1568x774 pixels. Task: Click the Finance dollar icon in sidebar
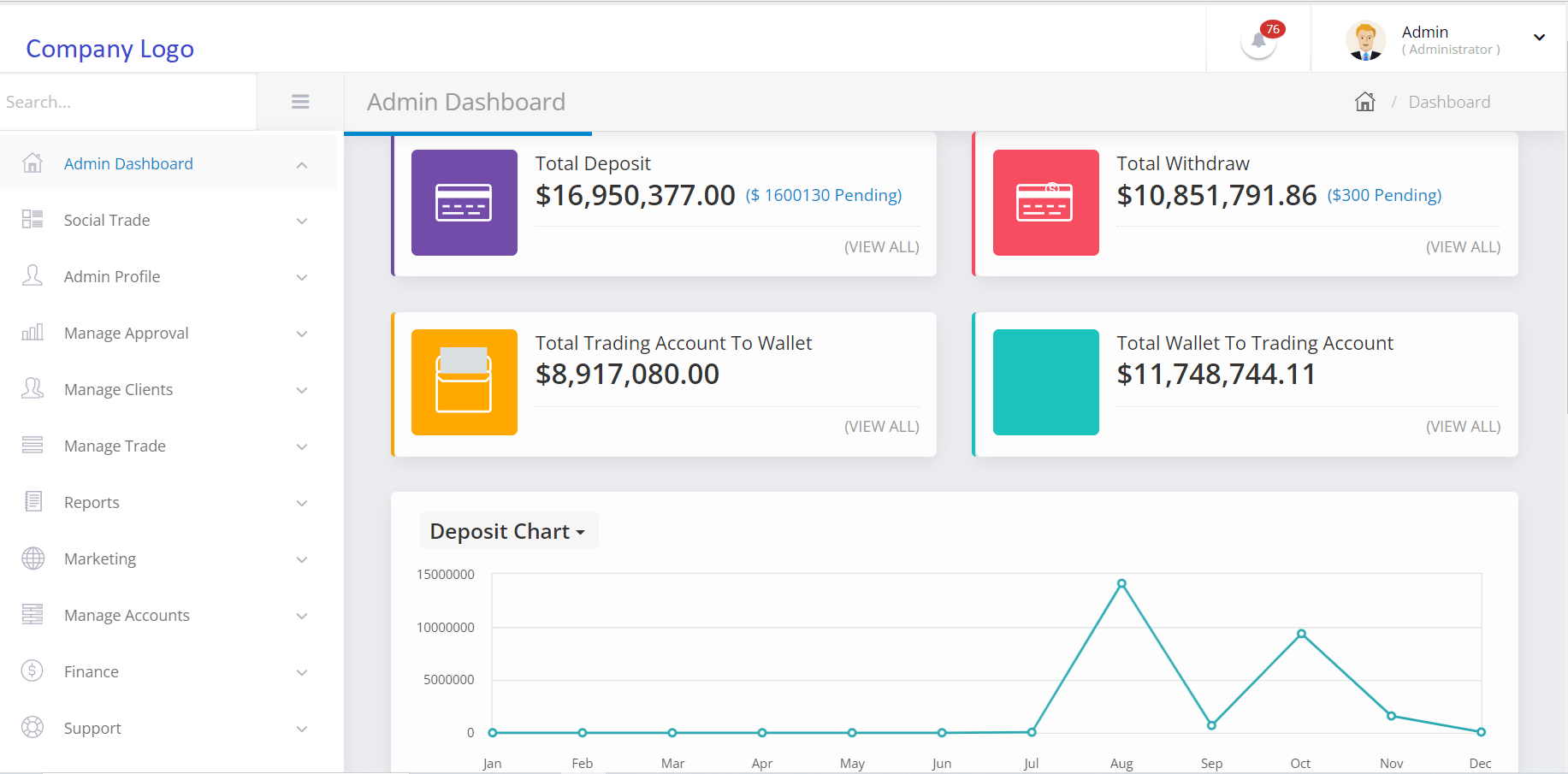coord(33,671)
